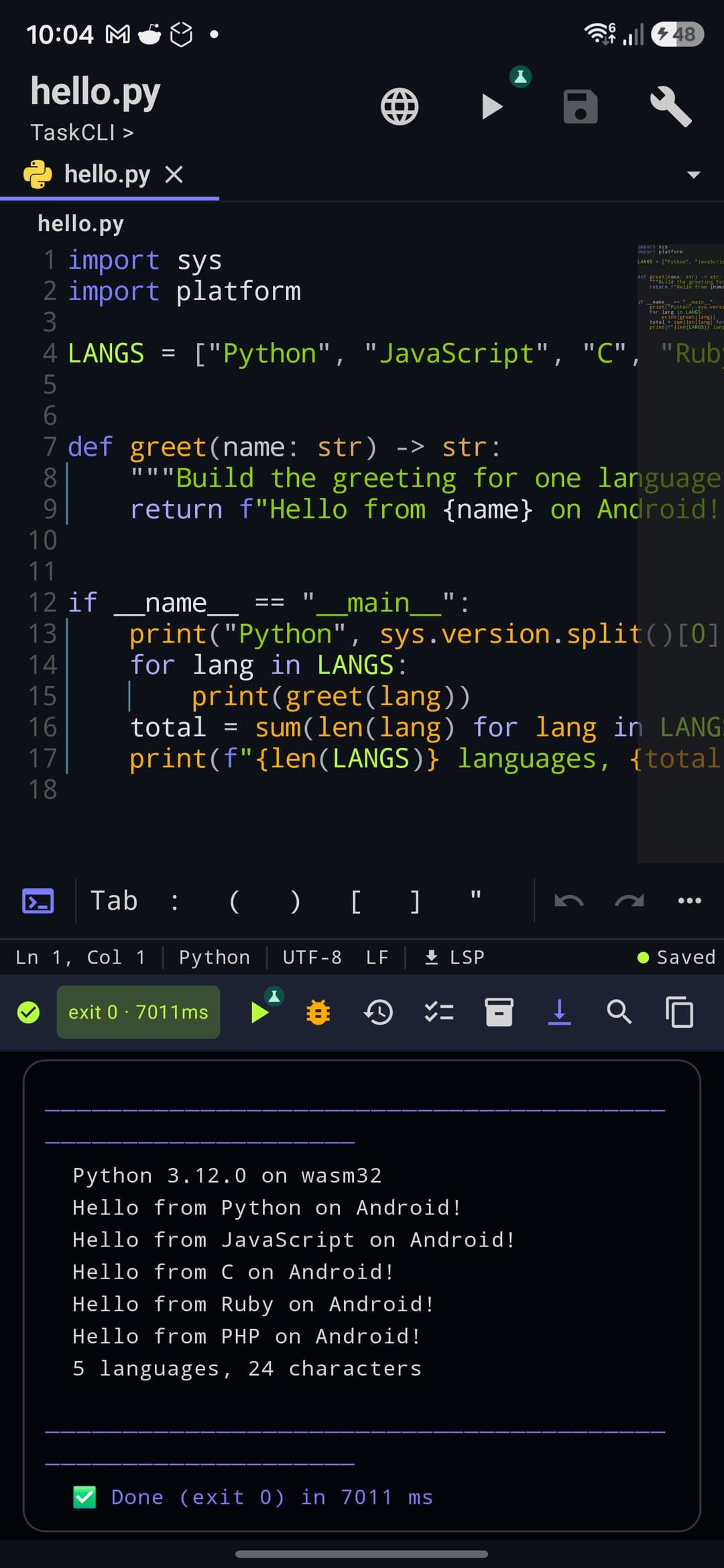Click the flask badge on top run button
This screenshot has width=724, height=1568.
(521, 76)
